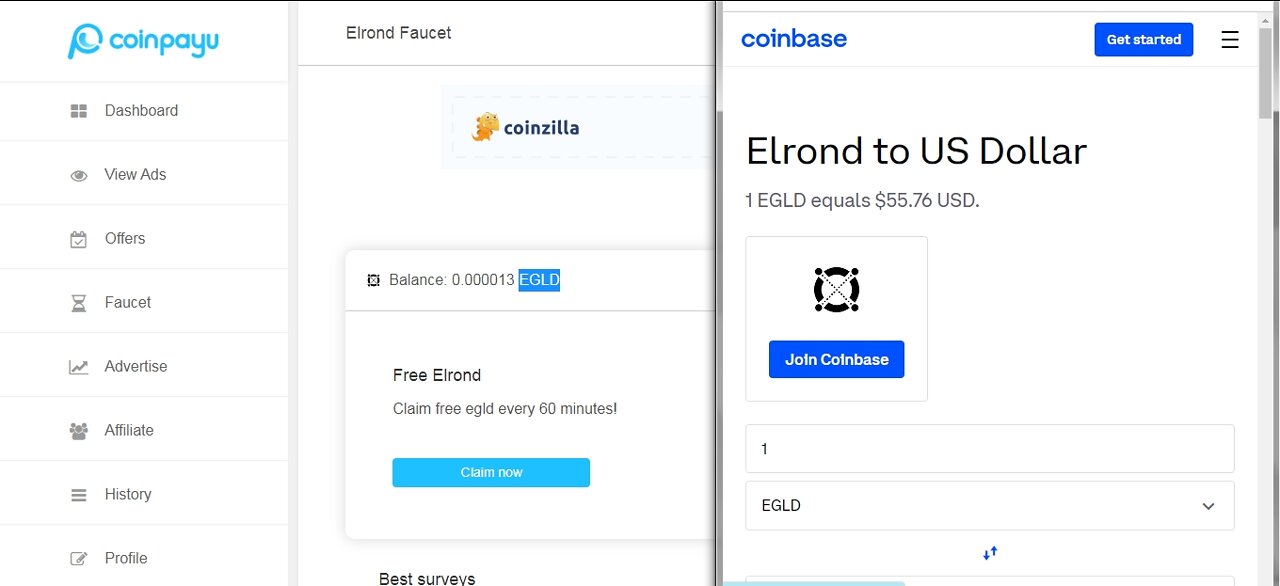The height and width of the screenshot is (586, 1280).
Task: Swap currencies with the arrows icon
Action: click(990, 552)
